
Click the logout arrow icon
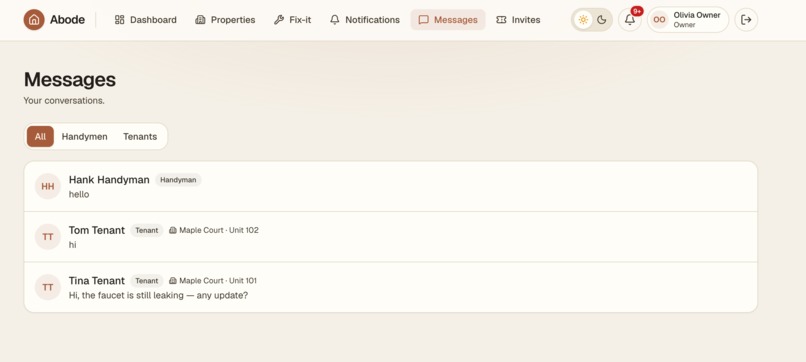[x=746, y=20]
